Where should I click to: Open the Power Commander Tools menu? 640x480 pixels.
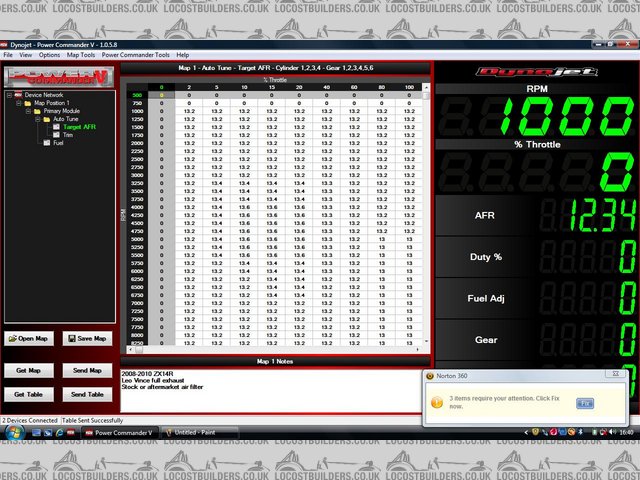(x=136, y=55)
